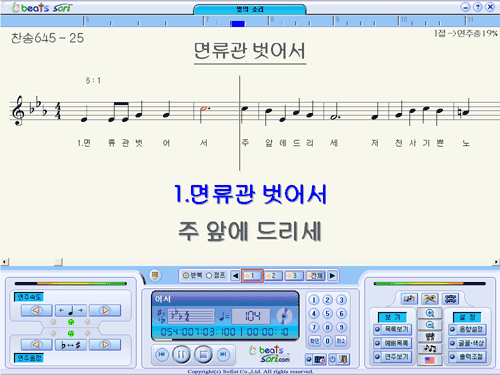
Task: Skip to previous track
Action: pyautogui.click(x=162, y=354)
